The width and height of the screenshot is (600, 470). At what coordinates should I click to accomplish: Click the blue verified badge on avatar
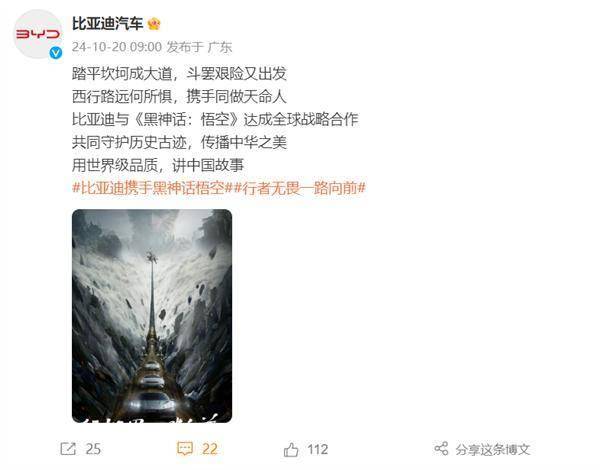(x=56, y=53)
